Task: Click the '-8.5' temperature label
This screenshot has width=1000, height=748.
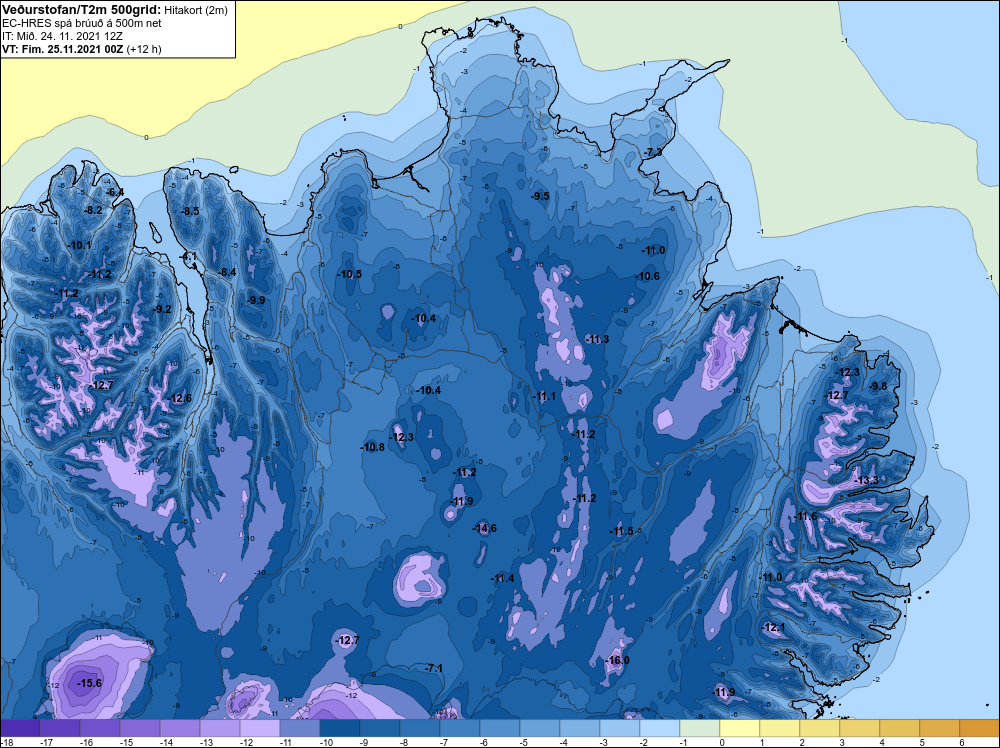Action: [190, 211]
